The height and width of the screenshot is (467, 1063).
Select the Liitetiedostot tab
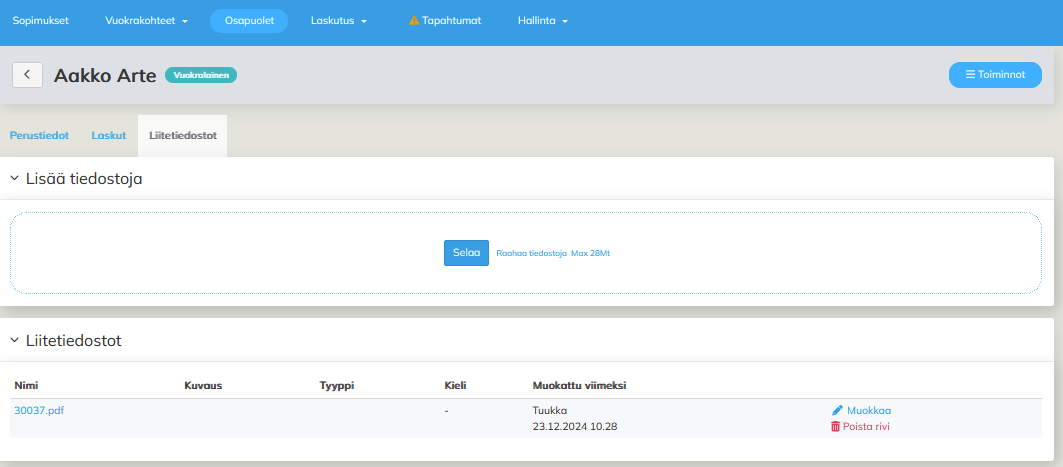[183, 135]
